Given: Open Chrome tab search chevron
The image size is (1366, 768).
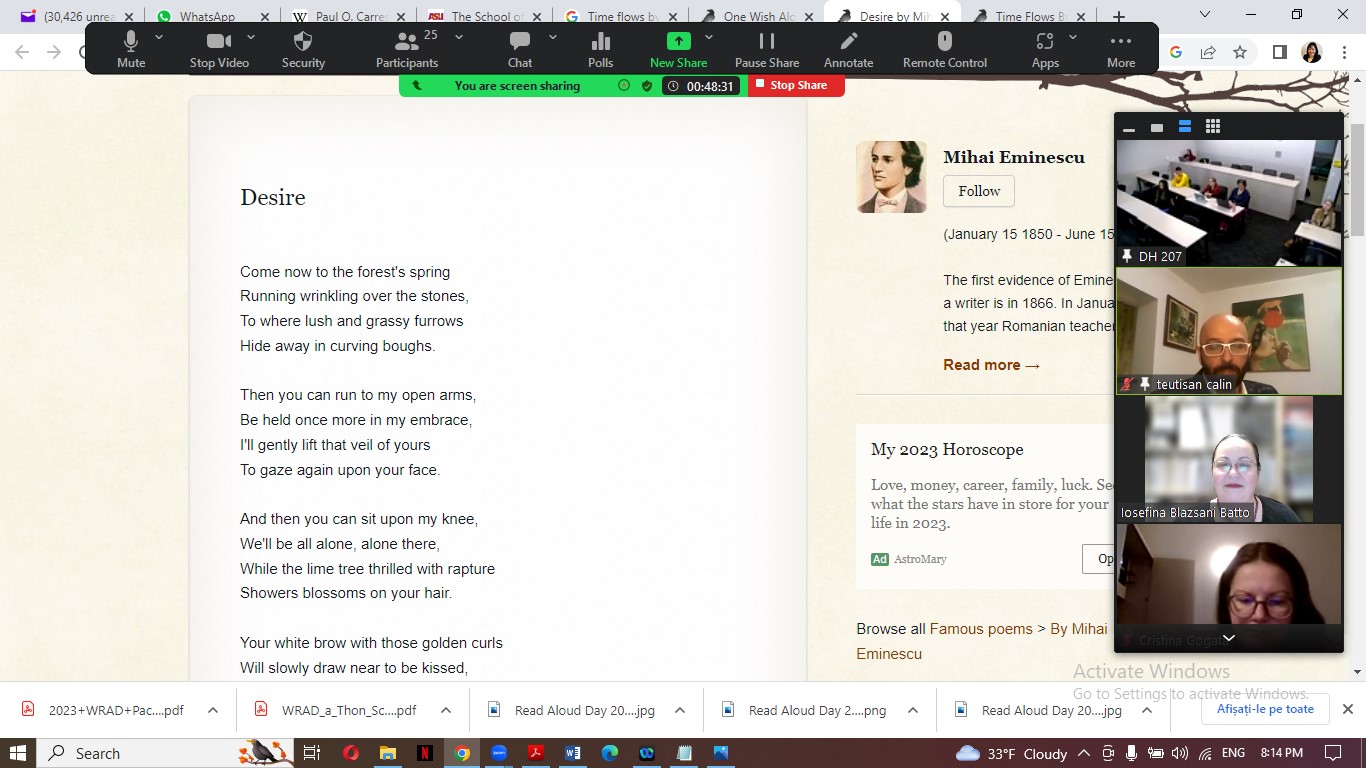Looking at the screenshot, I should [1204, 14].
